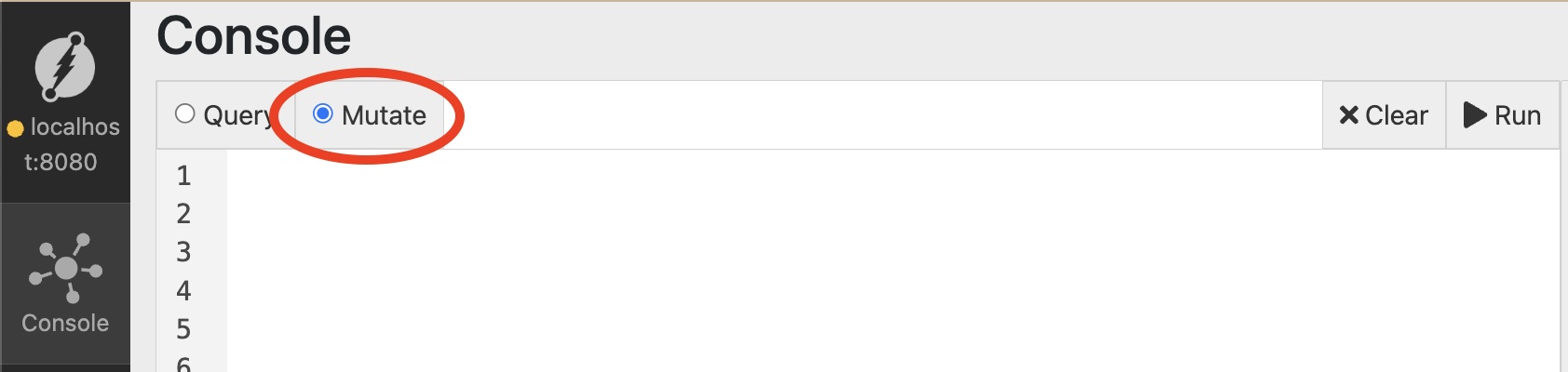Click the Console page heading
The width and height of the screenshot is (1568, 372).
tap(253, 36)
